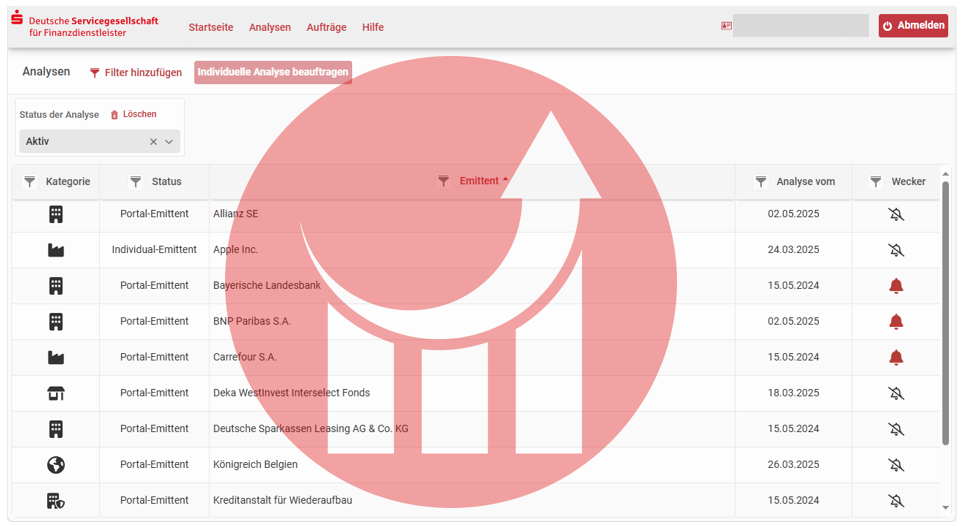Screen dimensions: 965x526
Task: Open the Analyse vom column filter icon
Action: [761, 181]
